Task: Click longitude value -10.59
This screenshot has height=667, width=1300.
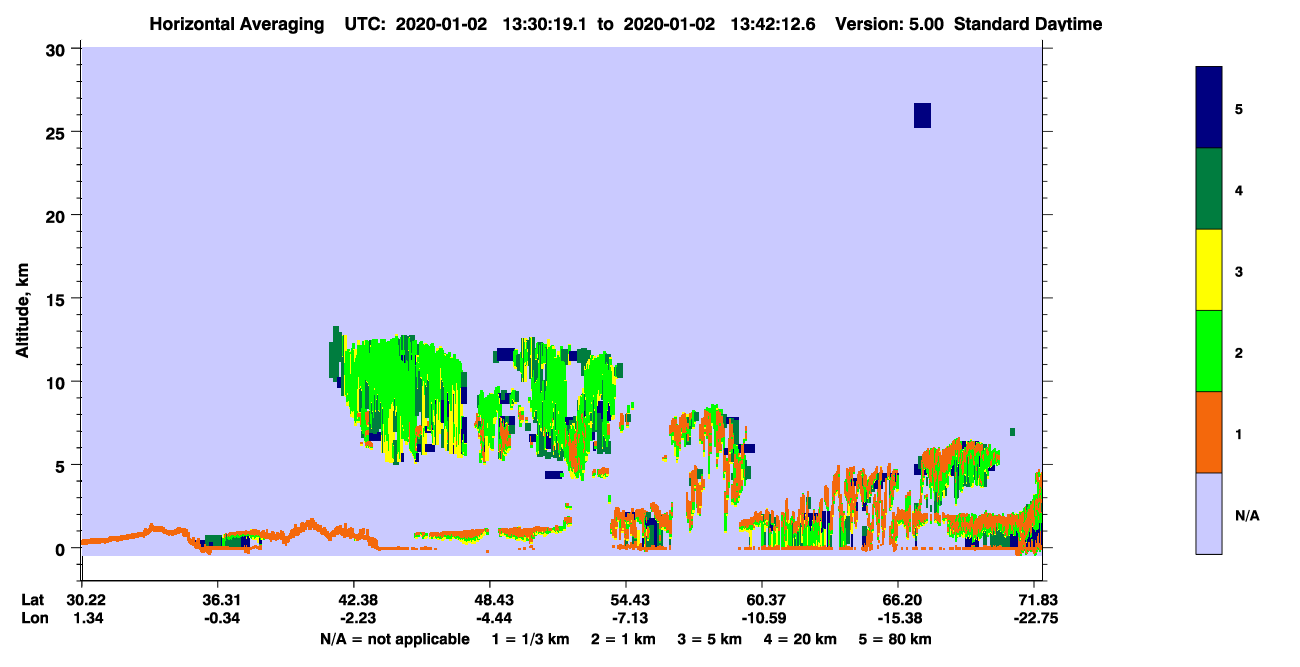Action: [762, 618]
